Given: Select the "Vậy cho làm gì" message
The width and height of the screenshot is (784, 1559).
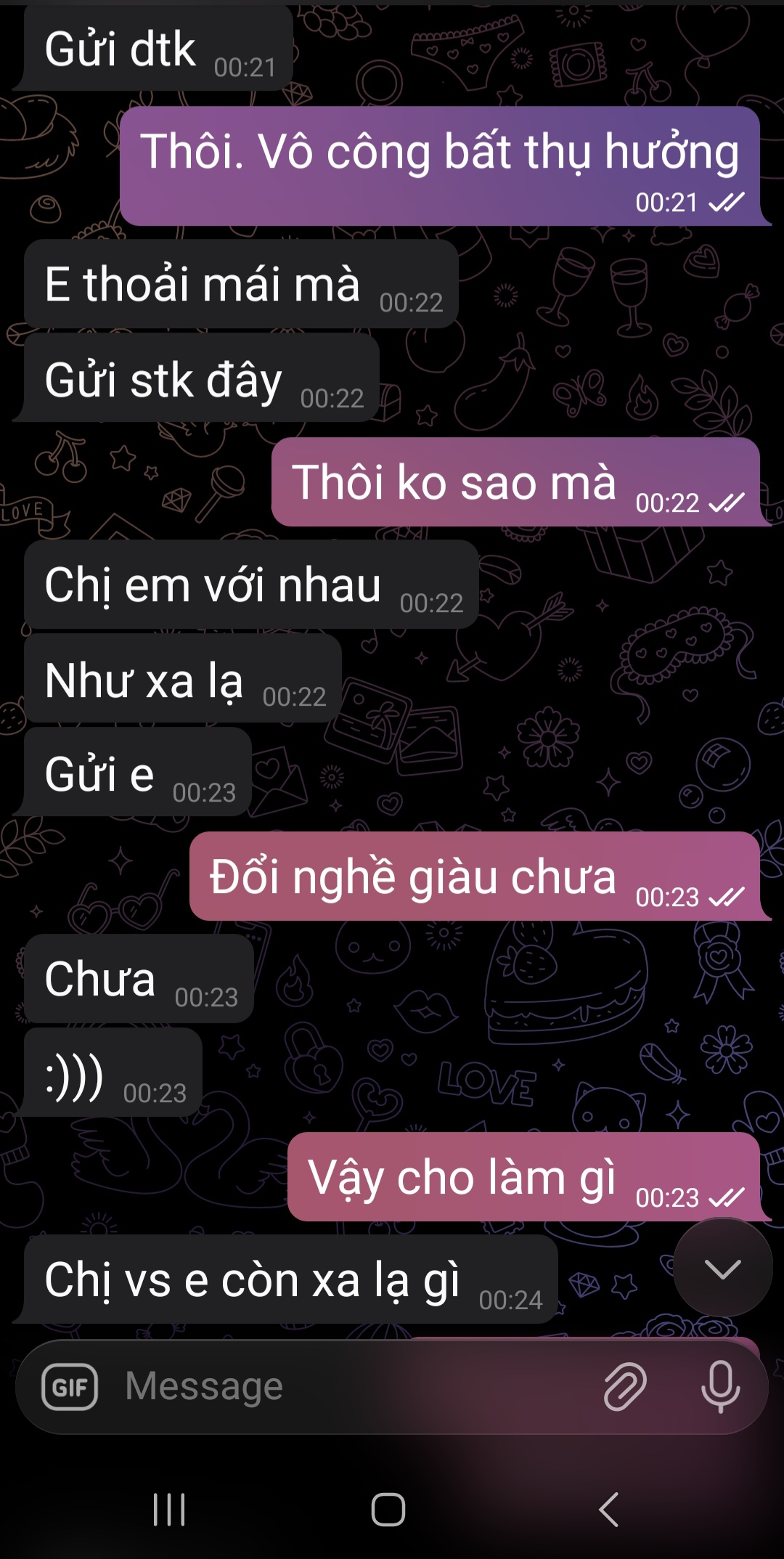Looking at the screenshot, I should (523, 1177).
